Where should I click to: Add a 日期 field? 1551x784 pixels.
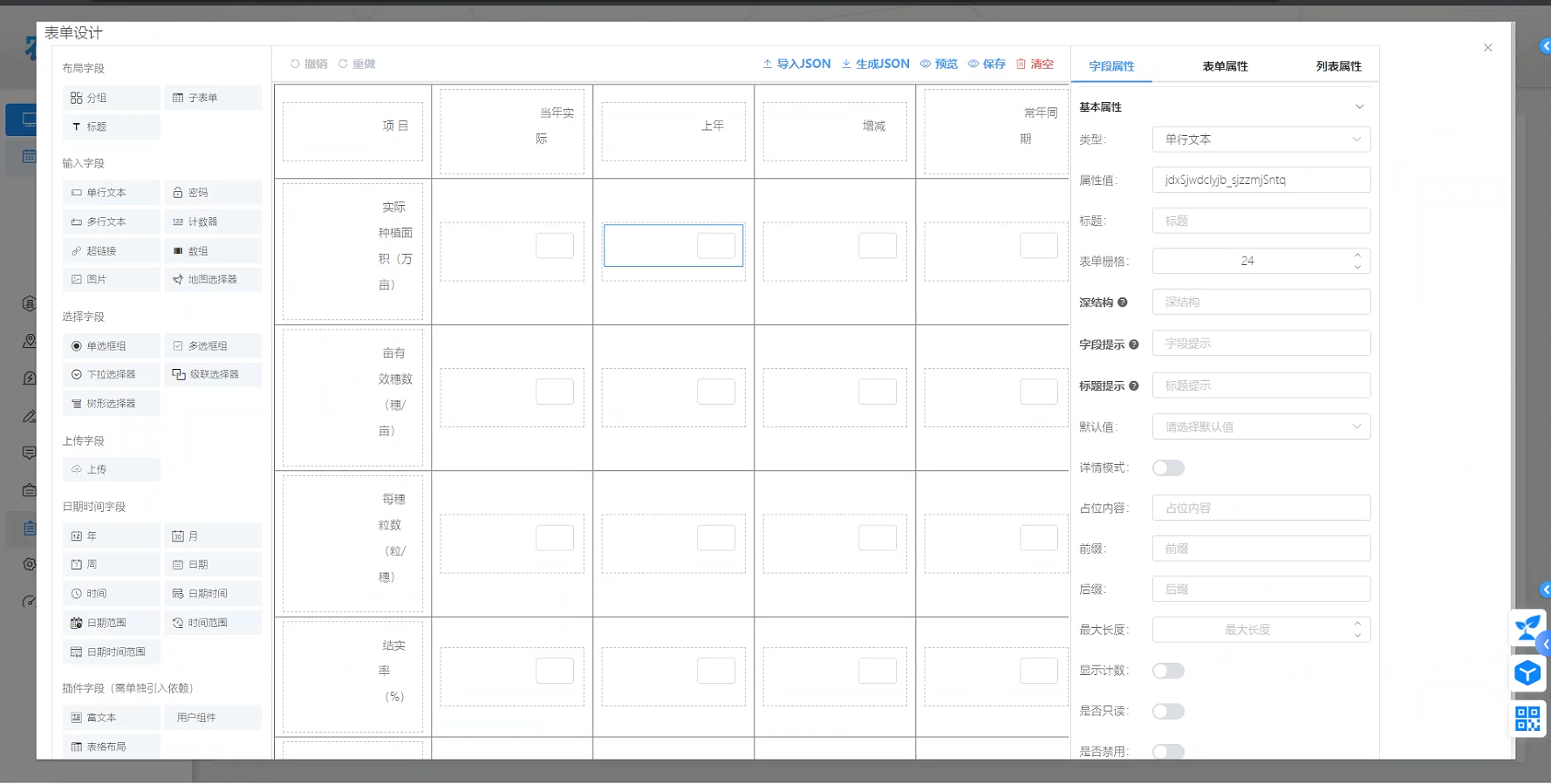click(213, 564)
